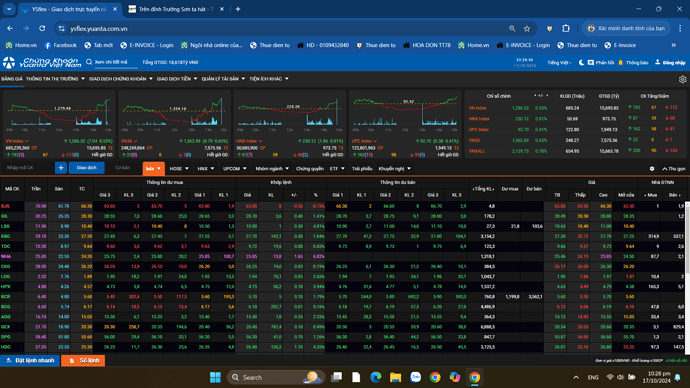Close the Trên đỉnh Trường Sơn tab
Image resolution: width=690 pixels, height=388 pixels.
coord(222,9)
